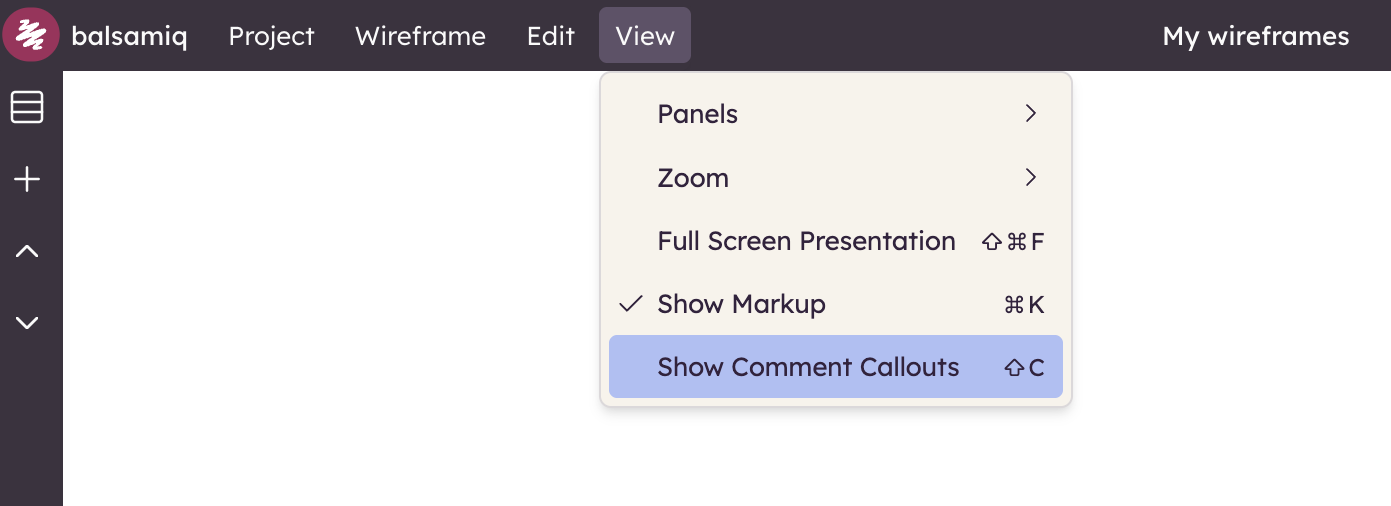Click the arrow icon beside Zoom
The height and width of the screenshot is (506, 1391).
point(1031,178)
